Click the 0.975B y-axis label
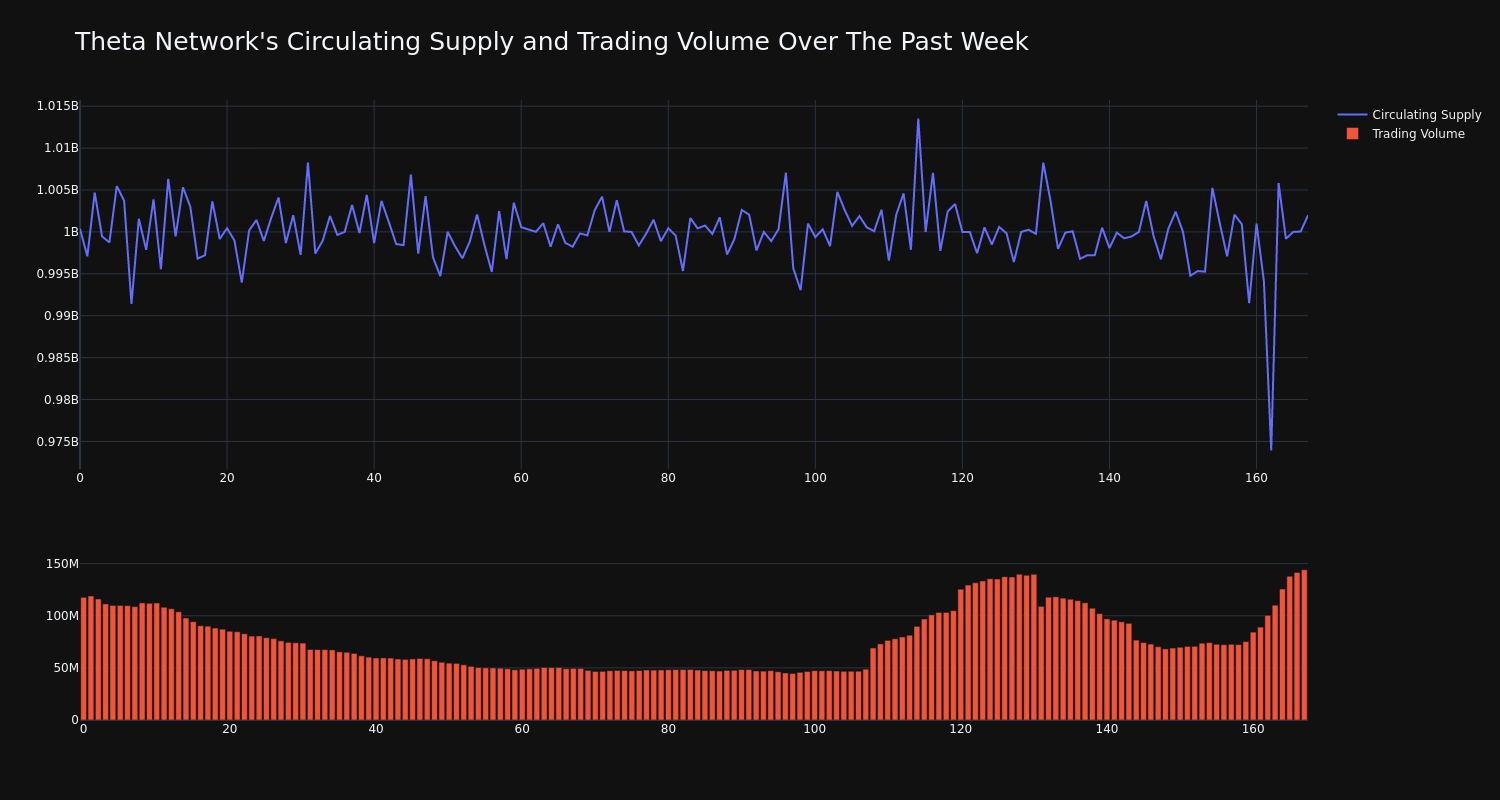This screenshot has width=1500, height=800. pos(57,442)
